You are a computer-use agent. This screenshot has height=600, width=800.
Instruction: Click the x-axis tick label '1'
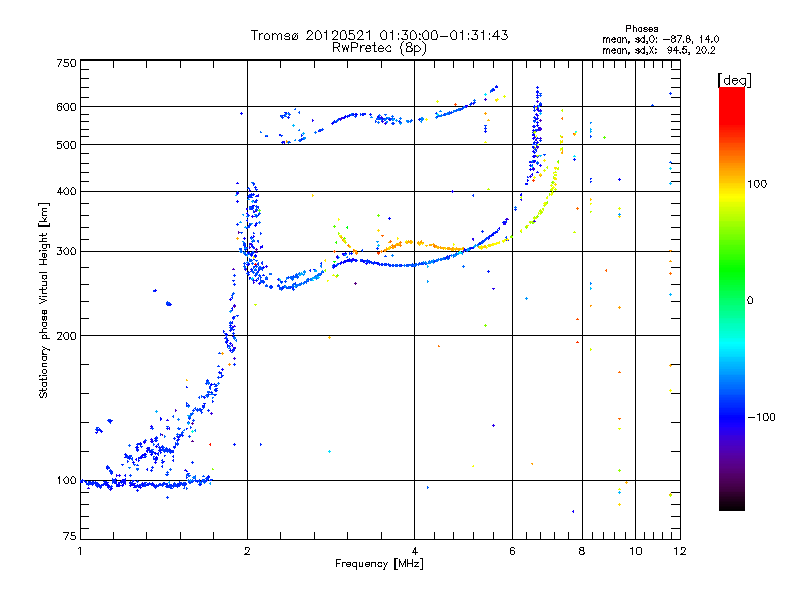coord(80,551)
